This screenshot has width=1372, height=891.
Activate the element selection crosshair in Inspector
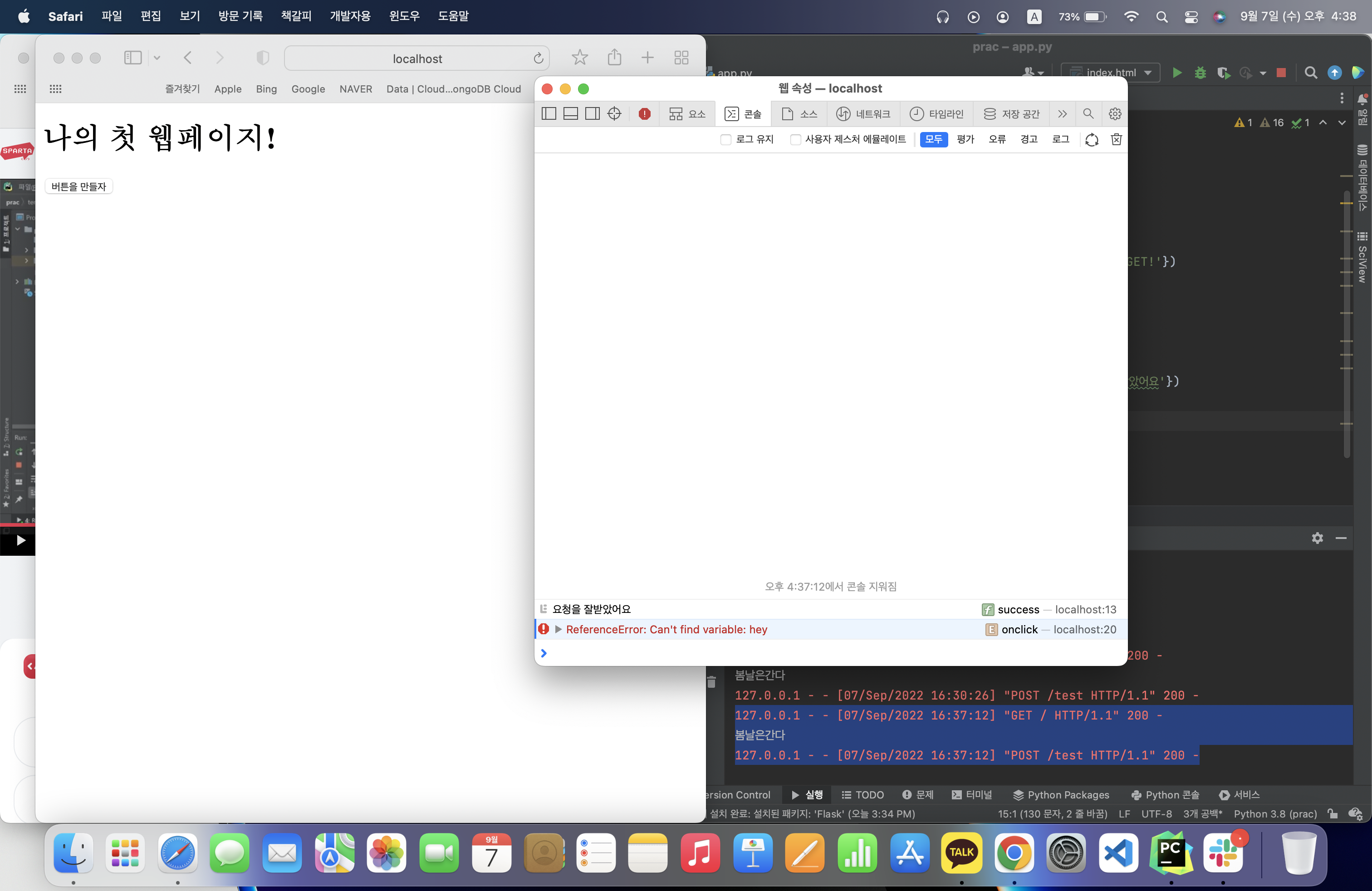pos(614,113)
